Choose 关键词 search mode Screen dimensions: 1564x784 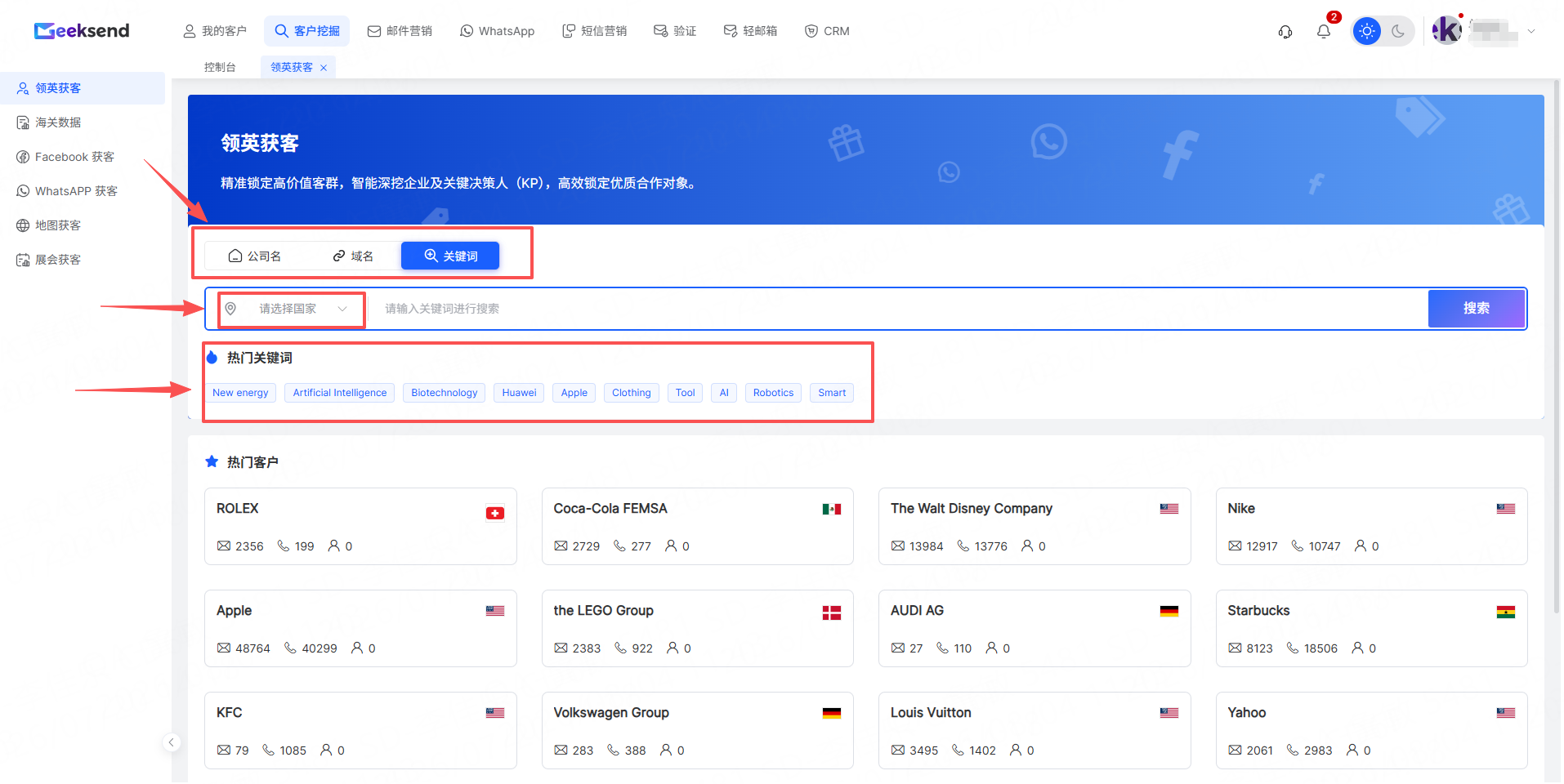[x=450, y=256]
